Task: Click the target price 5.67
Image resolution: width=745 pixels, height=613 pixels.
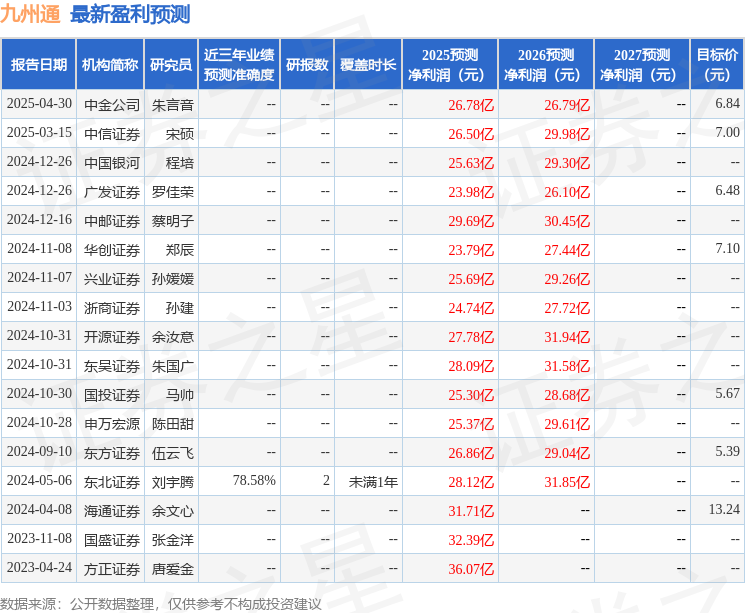Action: [x=727, y=393]
